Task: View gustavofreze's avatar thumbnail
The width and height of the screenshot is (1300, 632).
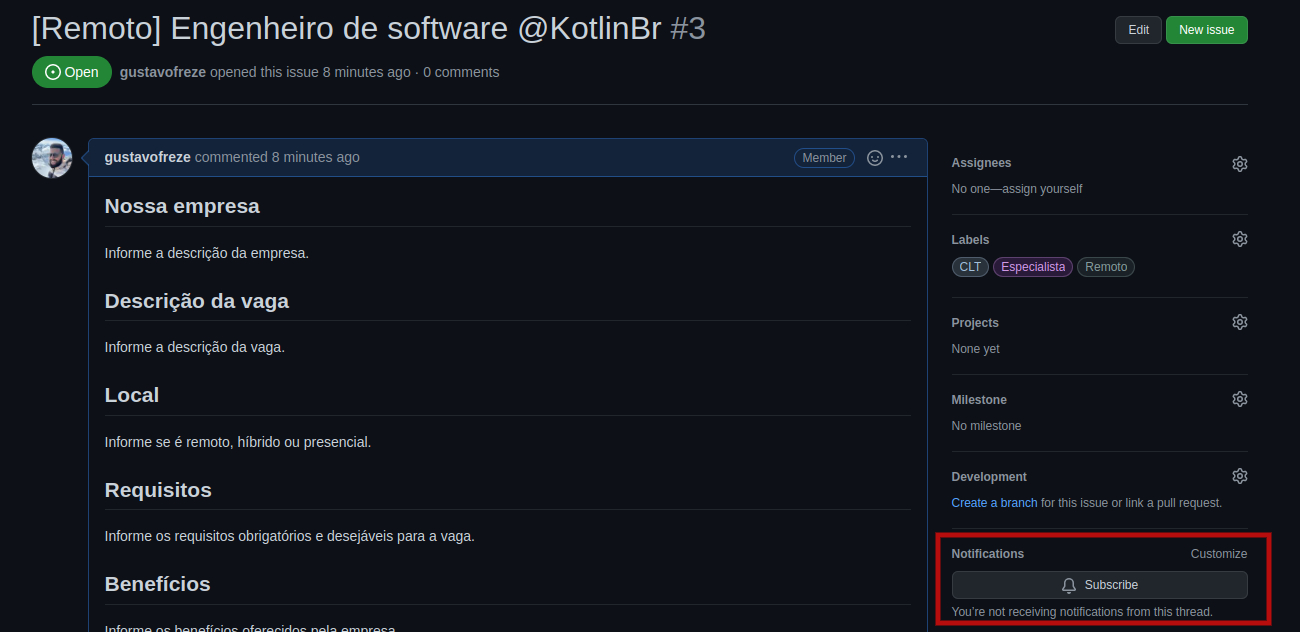Action: (x=52, y=158)
